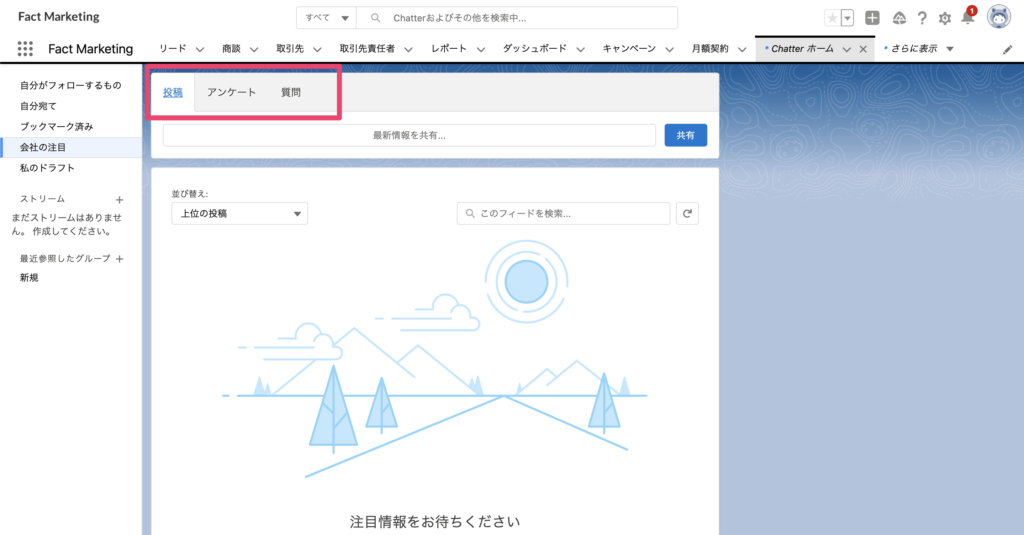The image size is (1024, 535).
Task: Click the 新規 group link
Action: (29, 278)
